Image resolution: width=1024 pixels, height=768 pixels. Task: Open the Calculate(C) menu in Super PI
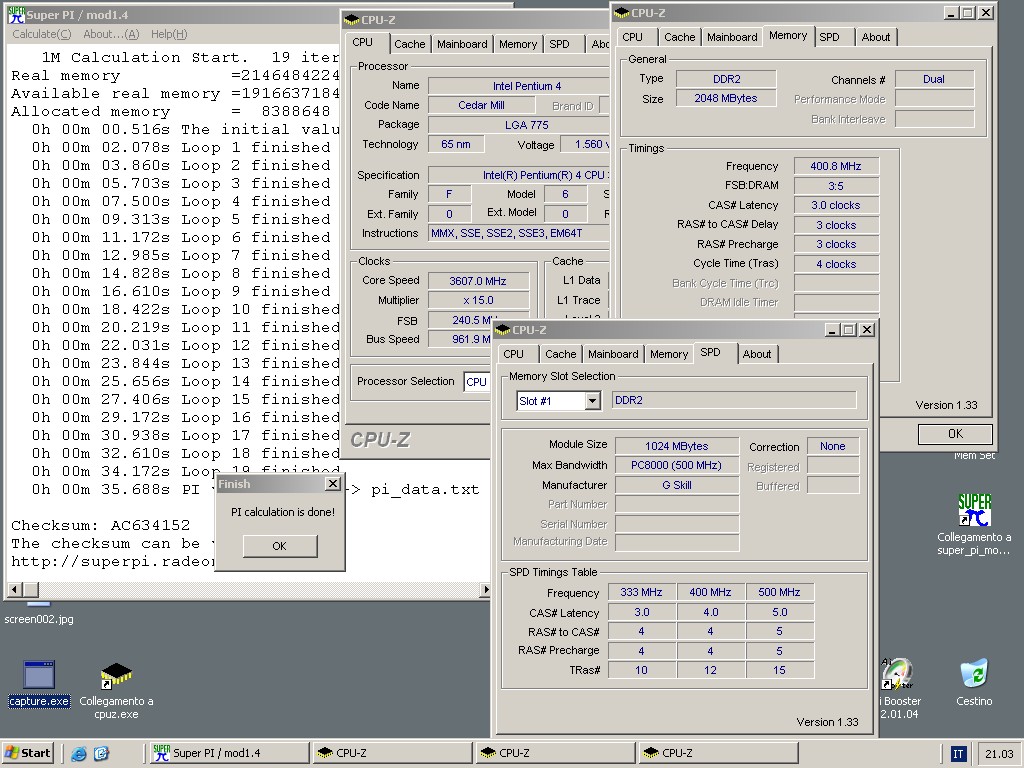tap(42, 34)
